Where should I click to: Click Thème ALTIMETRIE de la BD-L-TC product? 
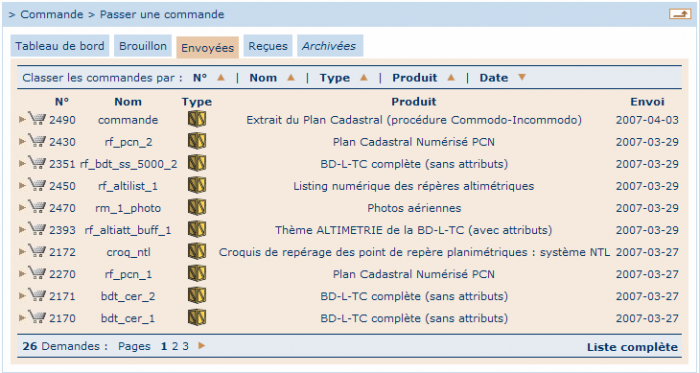[x=413, y=230]
